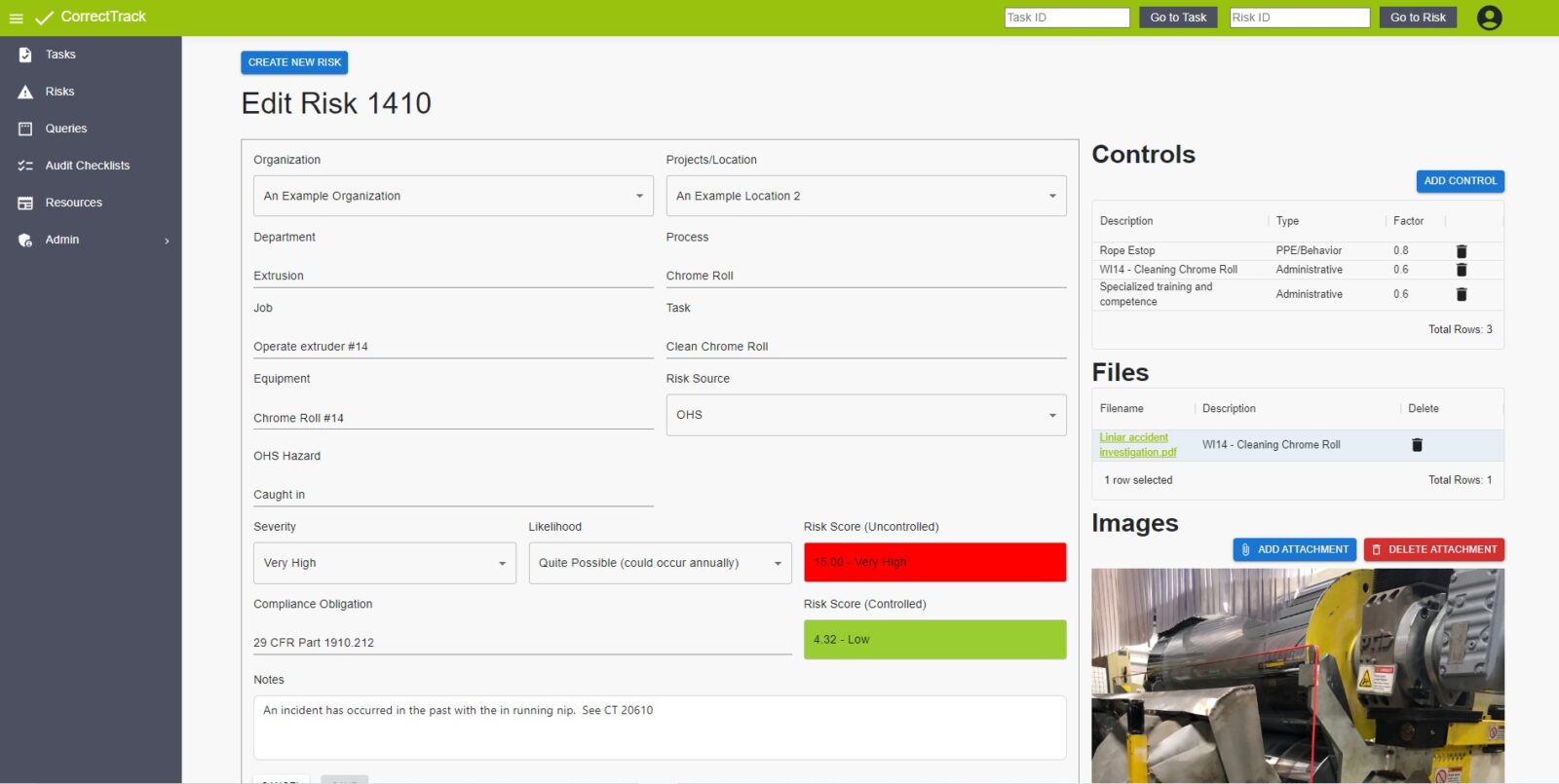Click the Risks warning triangle icon

coord(25,93)
